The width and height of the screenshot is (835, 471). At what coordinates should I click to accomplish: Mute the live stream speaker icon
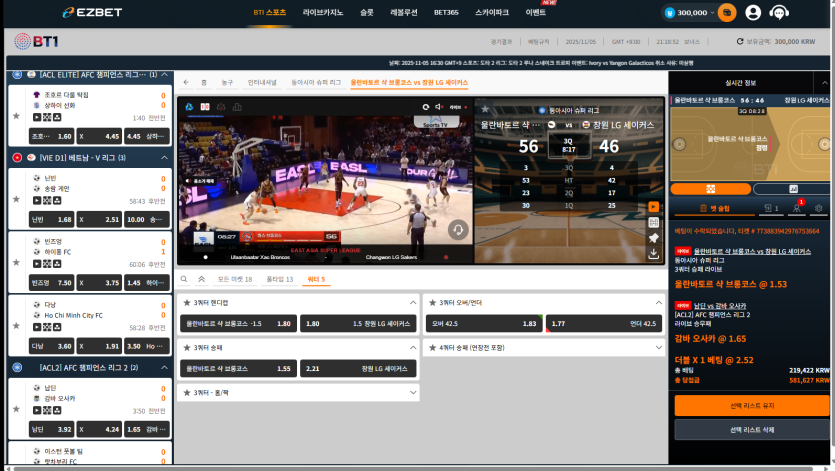[425, 106]
